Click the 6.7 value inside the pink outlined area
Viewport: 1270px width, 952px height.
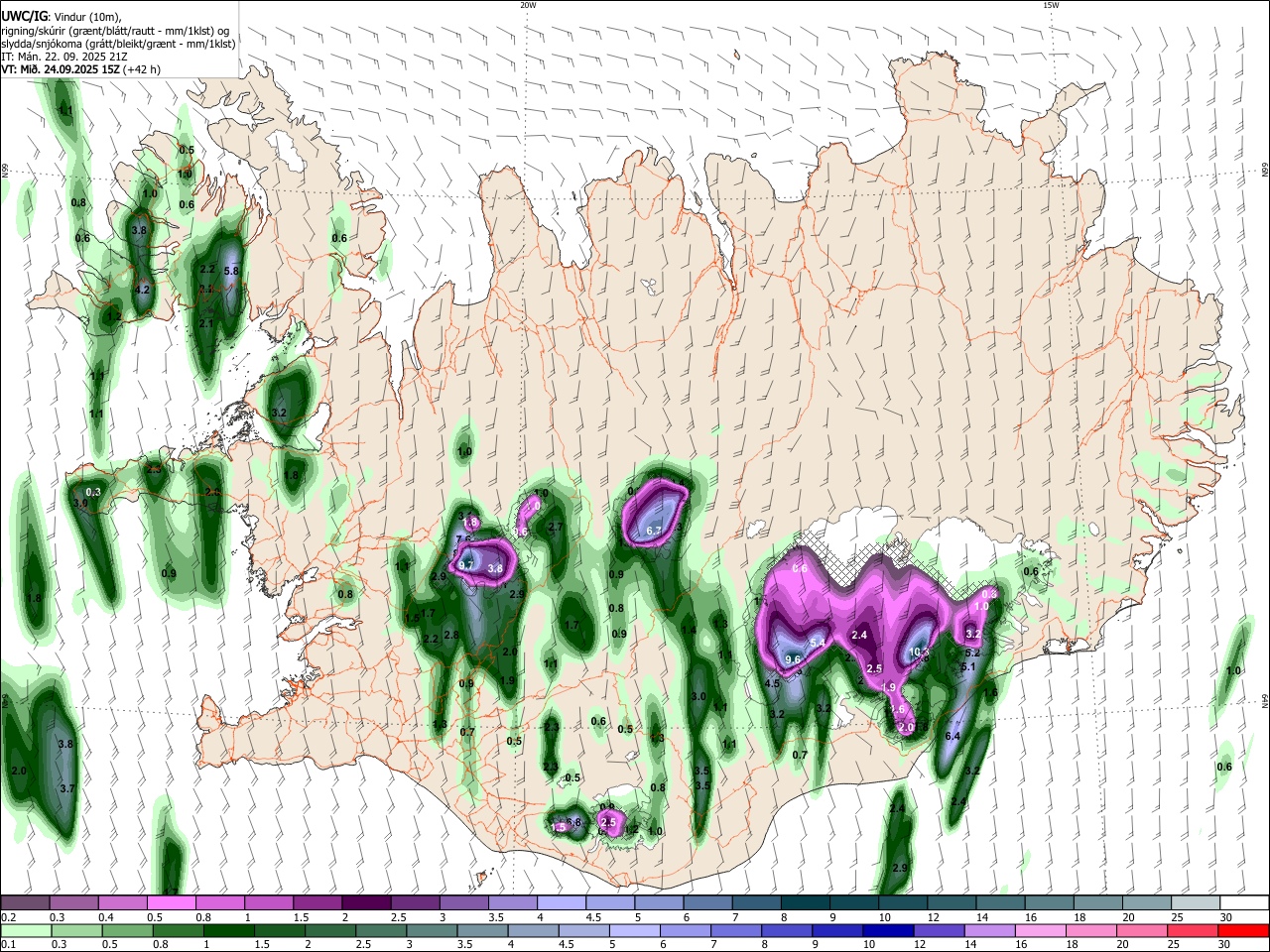pyautogui.click(x=654, y=532)
